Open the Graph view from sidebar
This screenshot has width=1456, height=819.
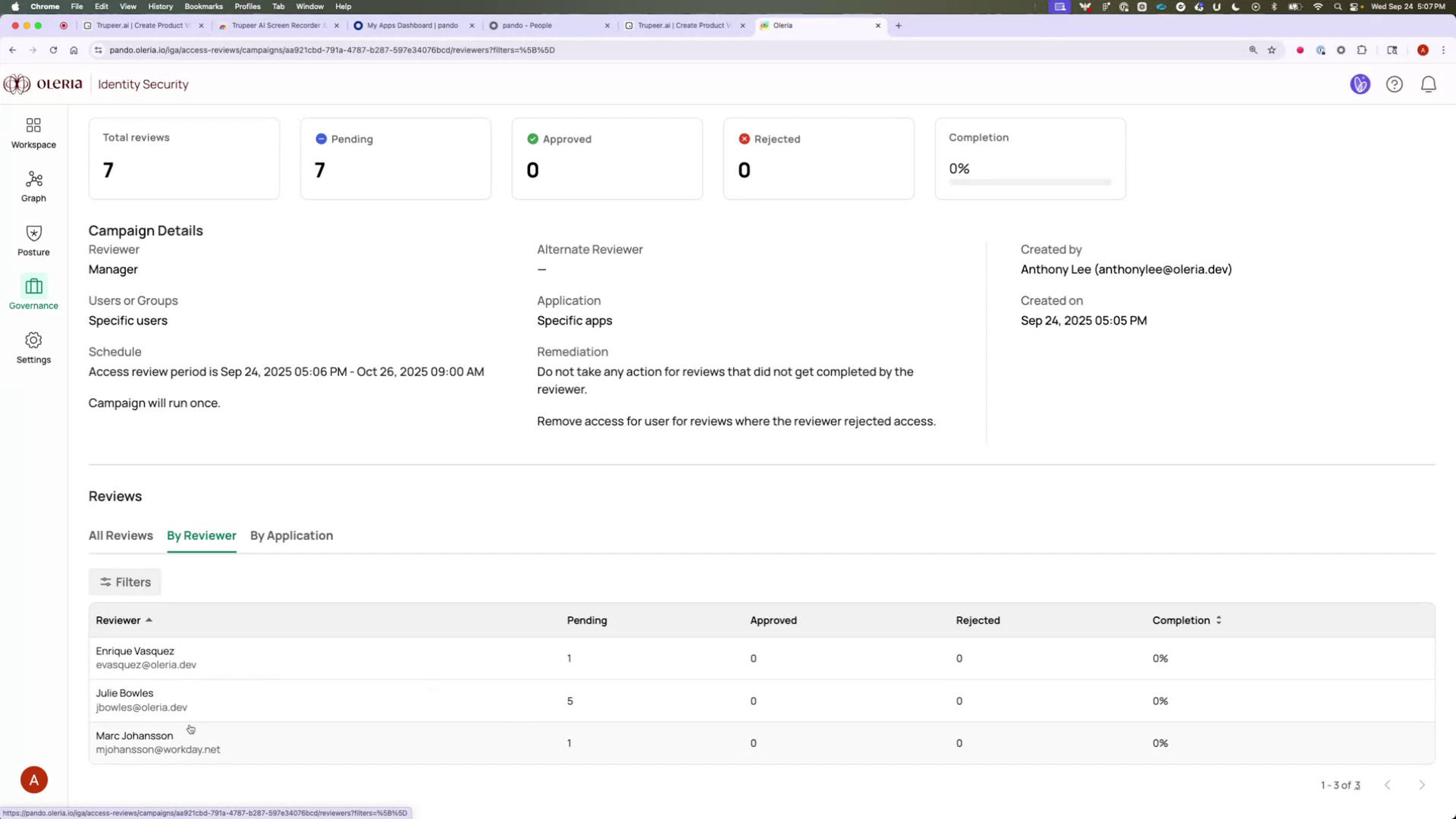(33, 186)
